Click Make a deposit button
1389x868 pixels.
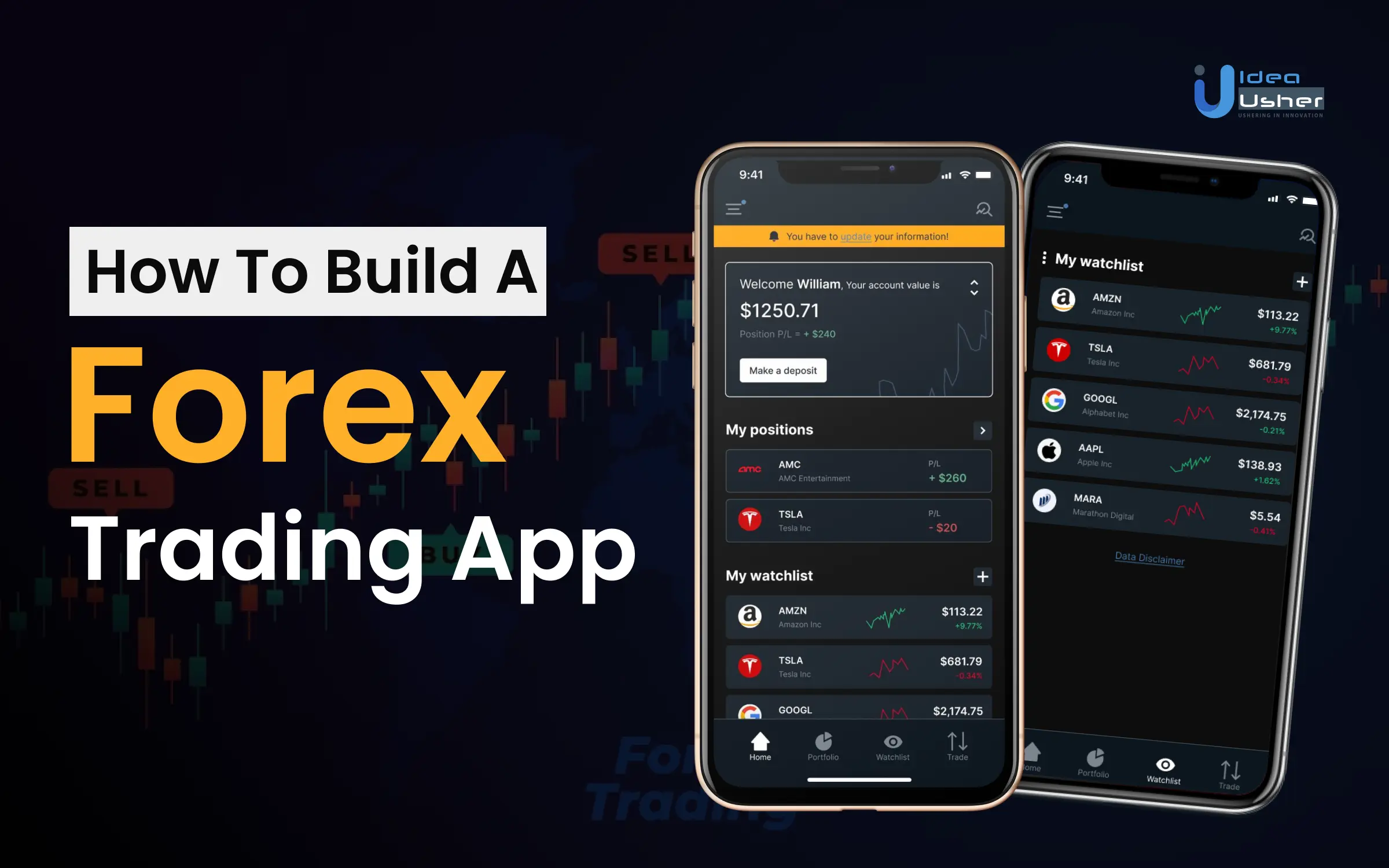[x=784, y=370]
